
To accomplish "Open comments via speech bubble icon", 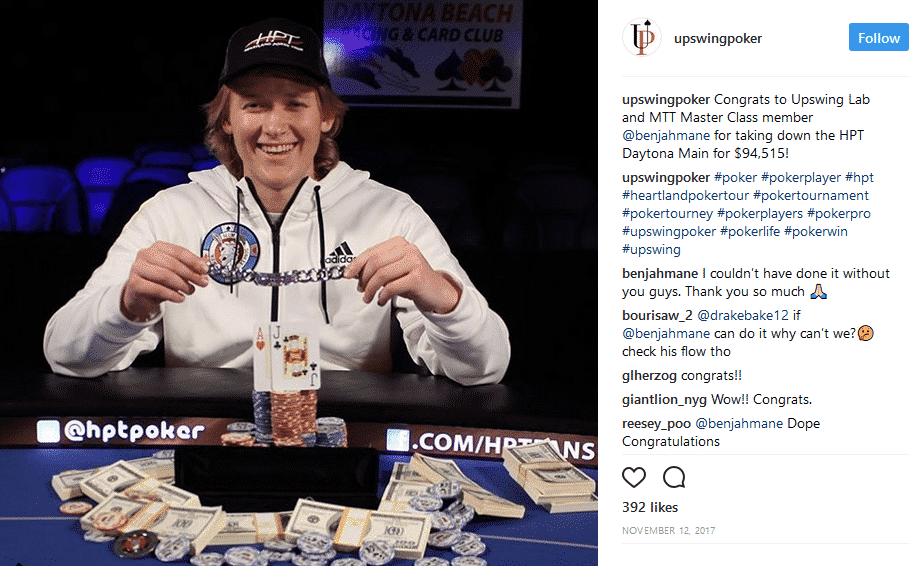I will tap(674, 477).
